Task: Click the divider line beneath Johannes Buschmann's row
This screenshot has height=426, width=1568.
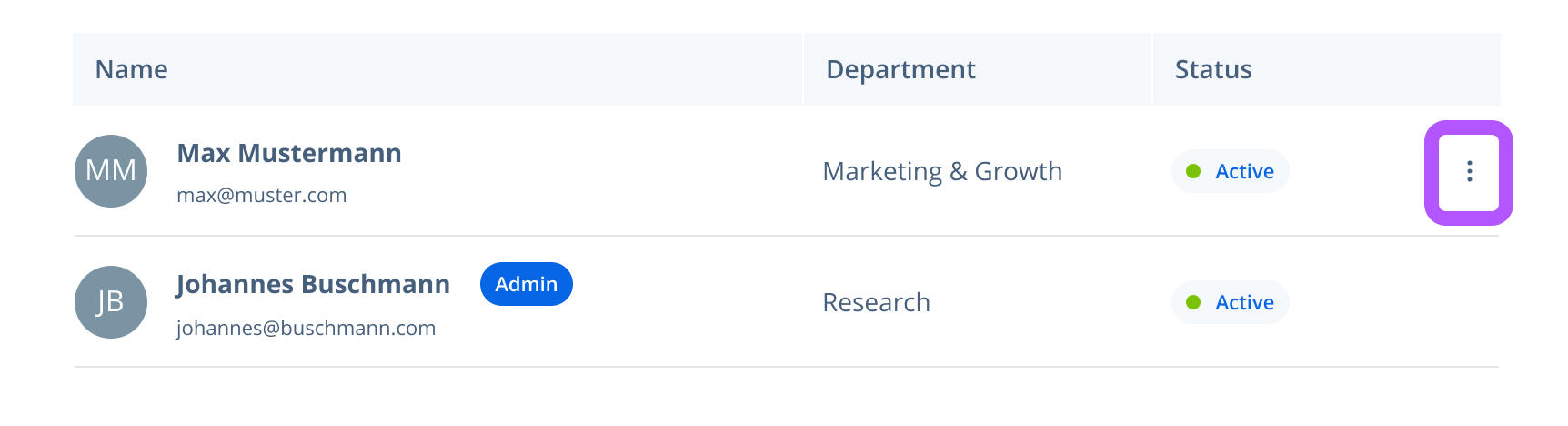Action: tap(786, 367)
